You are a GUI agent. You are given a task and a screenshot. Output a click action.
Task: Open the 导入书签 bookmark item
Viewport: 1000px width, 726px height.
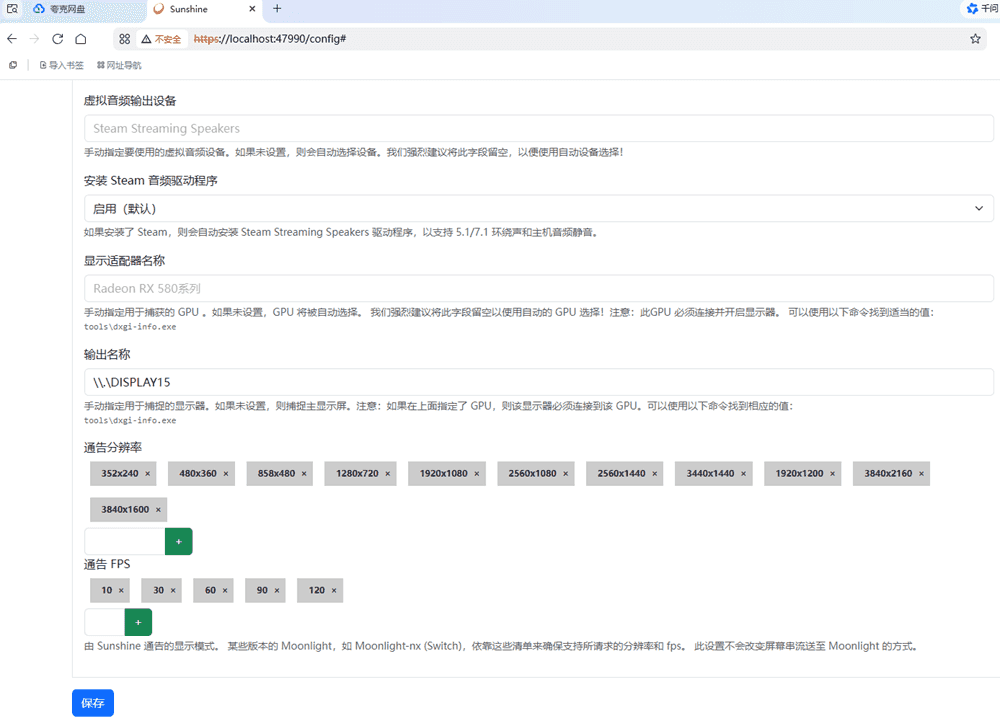click(x=61, y=65)
